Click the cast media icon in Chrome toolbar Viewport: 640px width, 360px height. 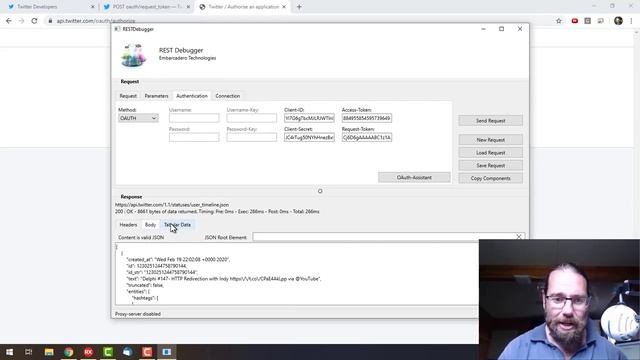600,21
